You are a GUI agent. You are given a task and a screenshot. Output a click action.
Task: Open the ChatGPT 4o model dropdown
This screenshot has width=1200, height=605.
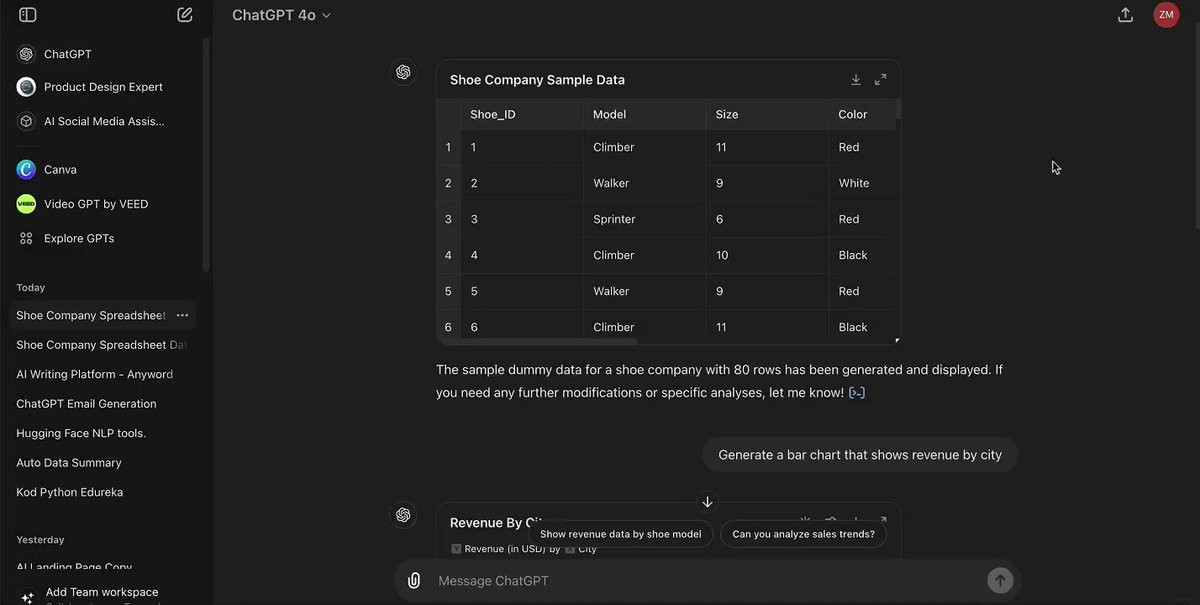click(281, 15)
